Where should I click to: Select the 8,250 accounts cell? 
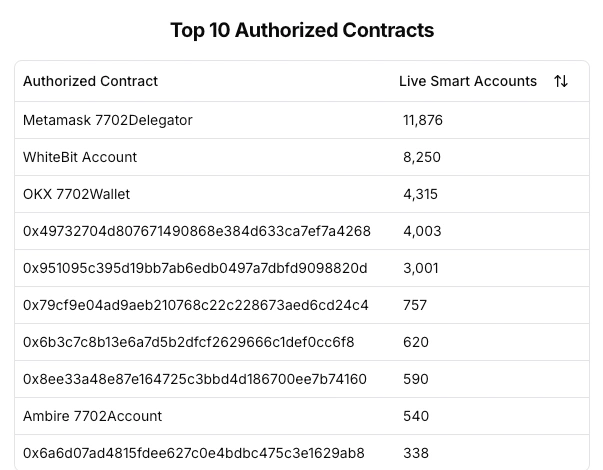point(422,157)
